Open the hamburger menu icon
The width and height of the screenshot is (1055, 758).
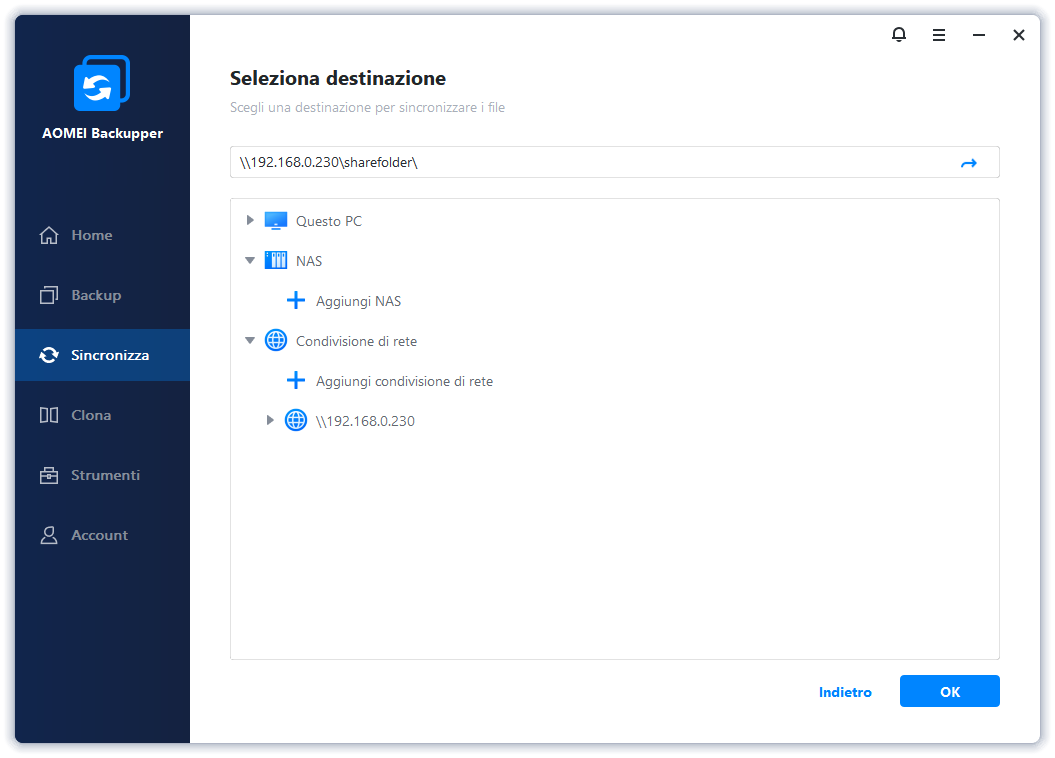pyautogui.click(x=939, y=35)
